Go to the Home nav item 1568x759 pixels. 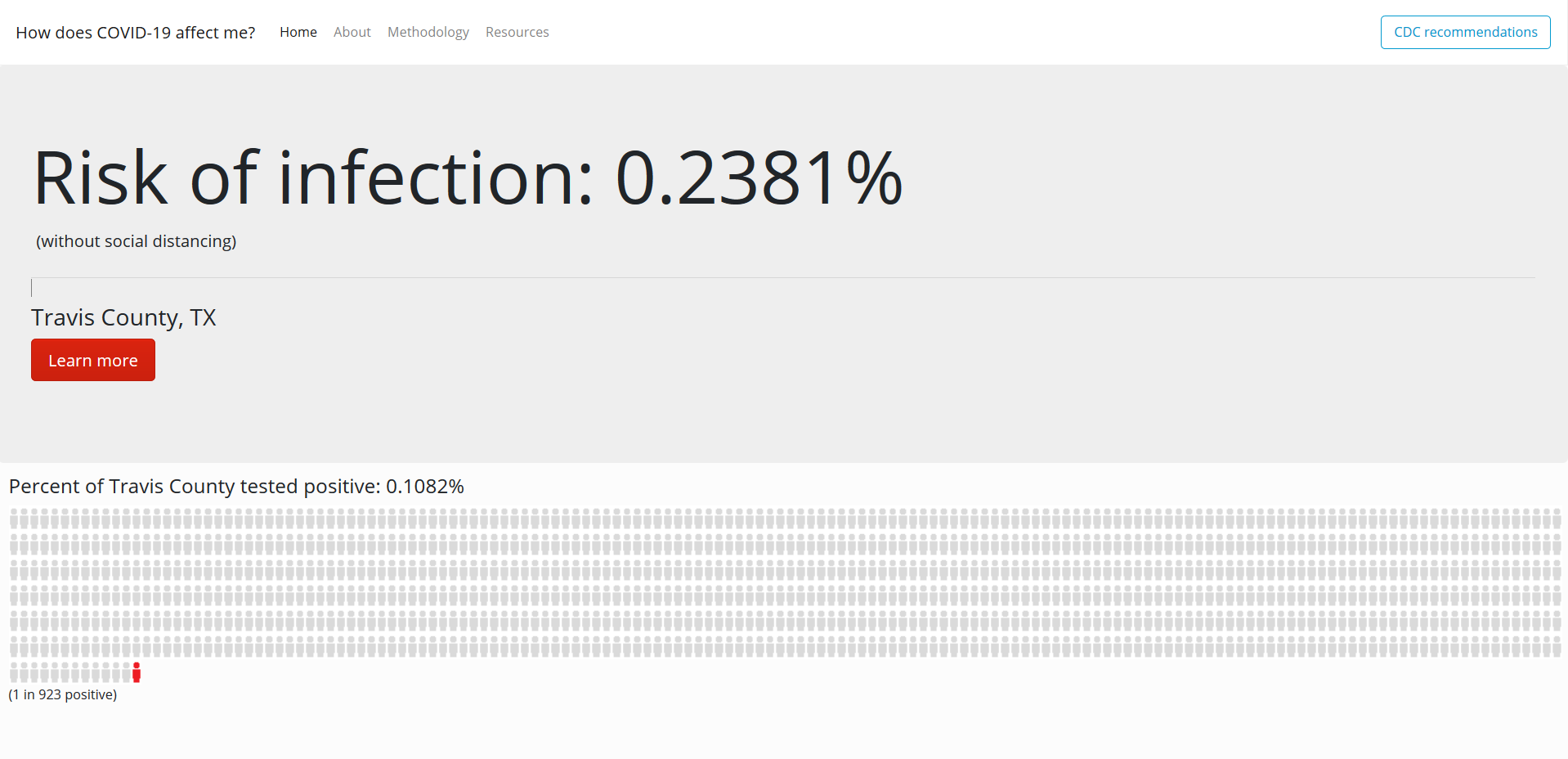(x=298, y=32)
